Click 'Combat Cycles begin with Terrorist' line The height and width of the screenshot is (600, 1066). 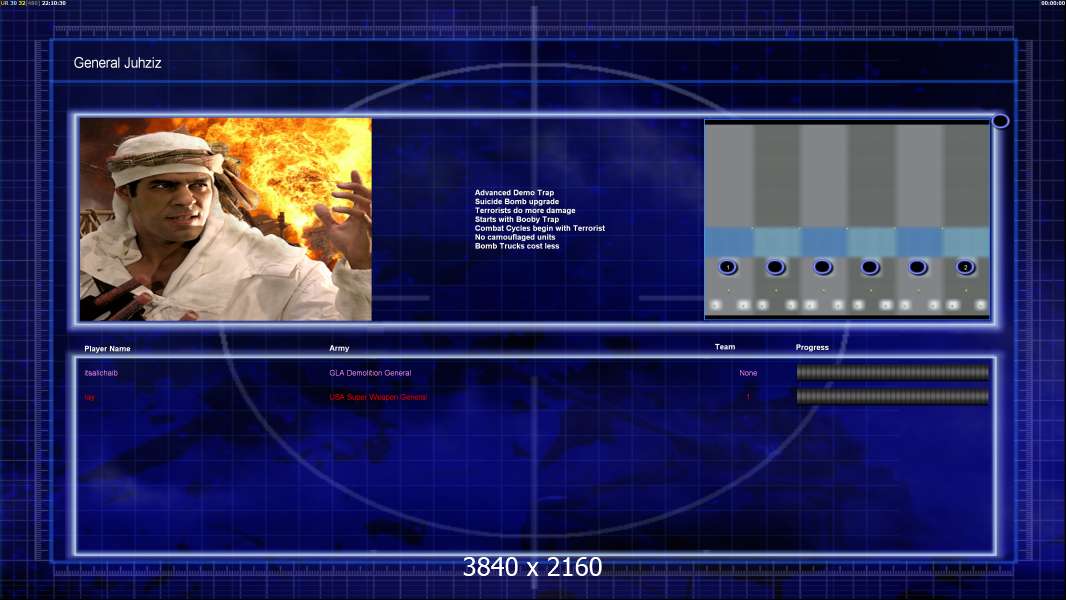540,228
